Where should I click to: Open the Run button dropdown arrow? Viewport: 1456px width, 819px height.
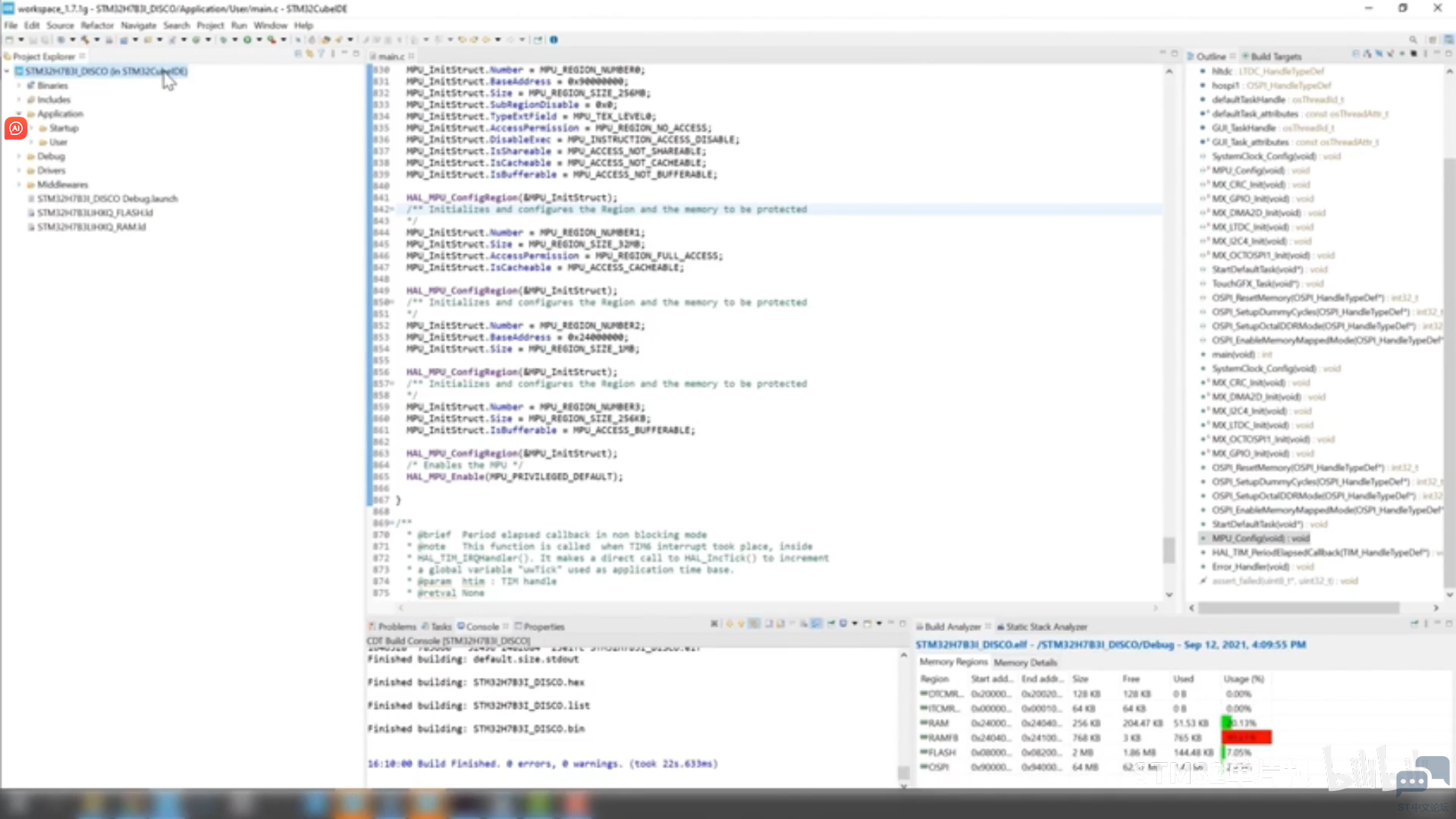point(259,39)
